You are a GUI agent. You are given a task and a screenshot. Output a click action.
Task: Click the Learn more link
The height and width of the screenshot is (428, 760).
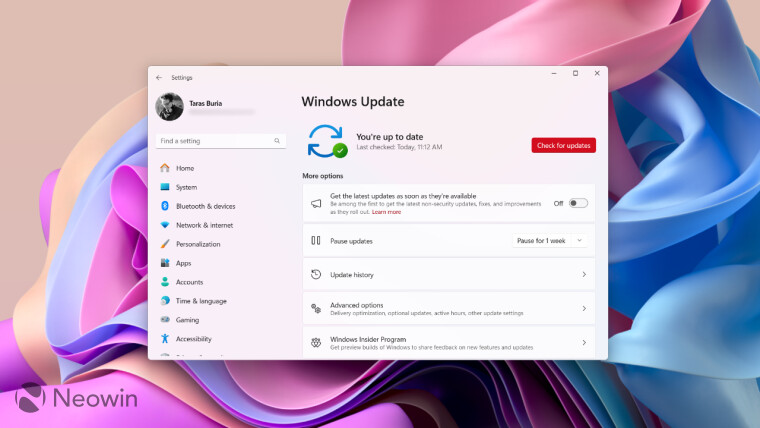pyautogui.click(x=386, y=212)
